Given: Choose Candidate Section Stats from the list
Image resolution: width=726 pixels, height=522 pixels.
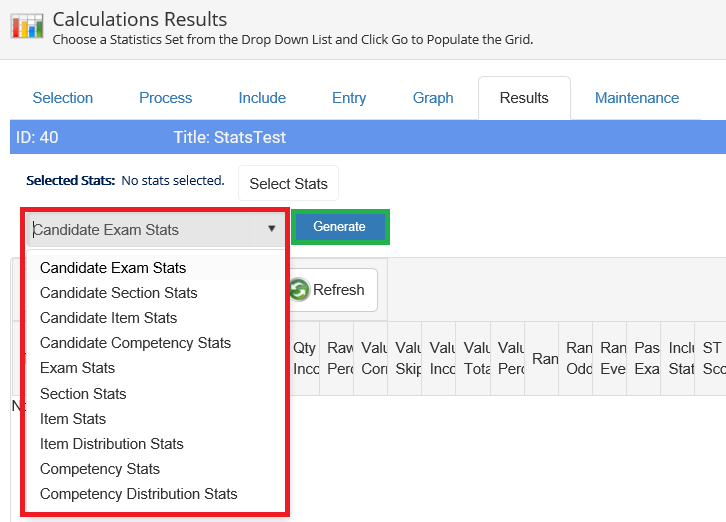Looking at the screenshot, I should click(x=118, y=293).
